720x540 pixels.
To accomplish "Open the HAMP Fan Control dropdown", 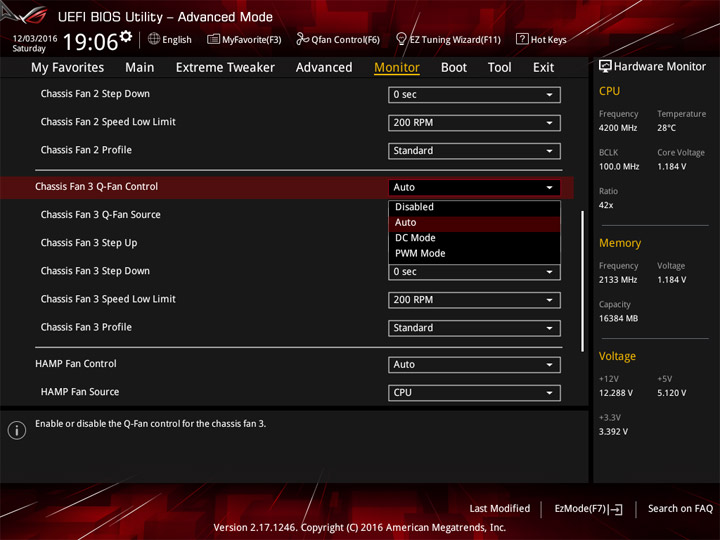I will (x=474, y=365).
